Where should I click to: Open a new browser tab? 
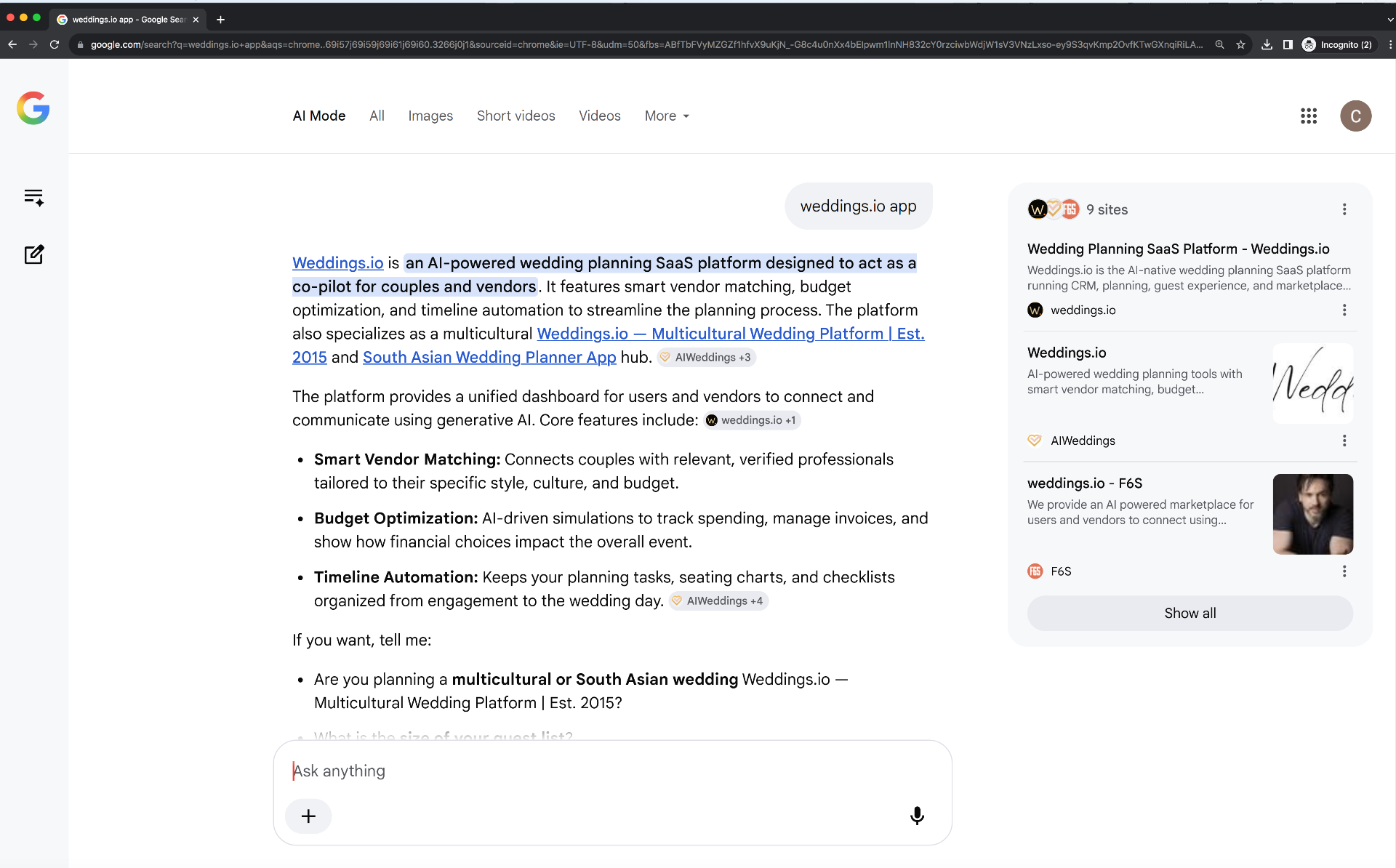coord(220,20)
